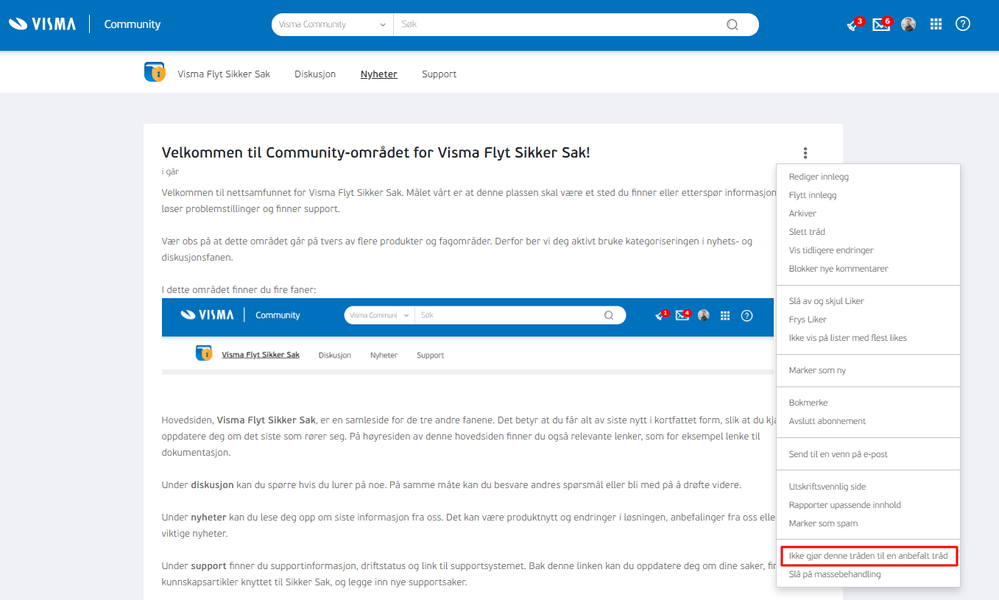
Task: Click the Visma logo in header
Action: click(42, 24)
